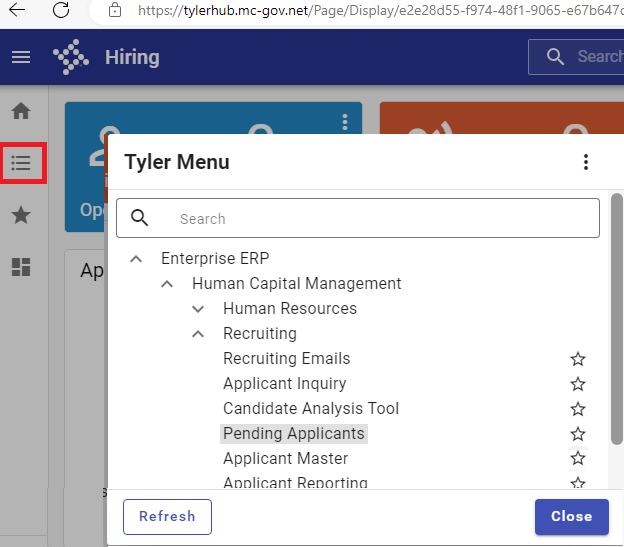
Task: Select Human Capital Management label
Action: 296,284
